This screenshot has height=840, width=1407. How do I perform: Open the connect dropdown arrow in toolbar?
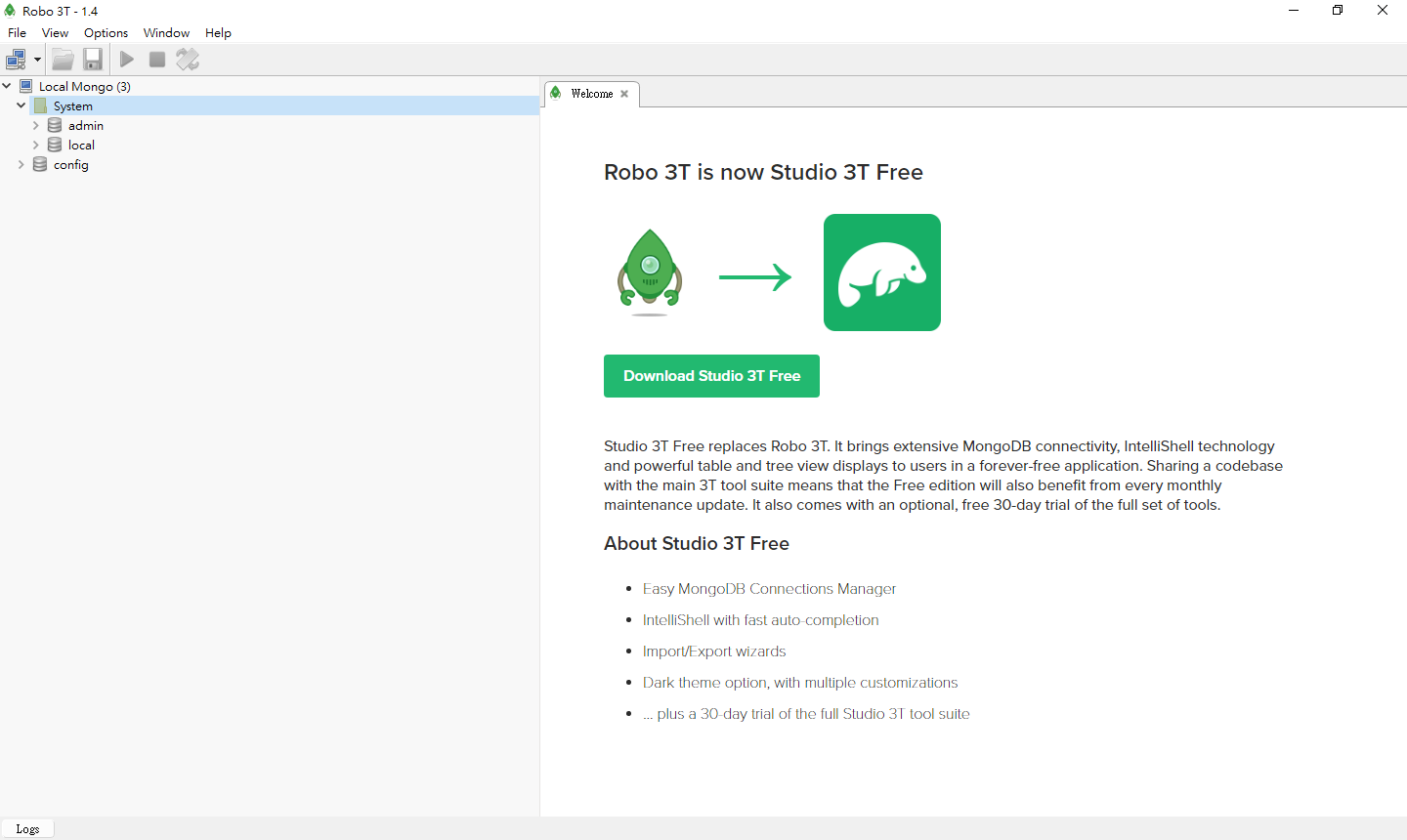37,60
